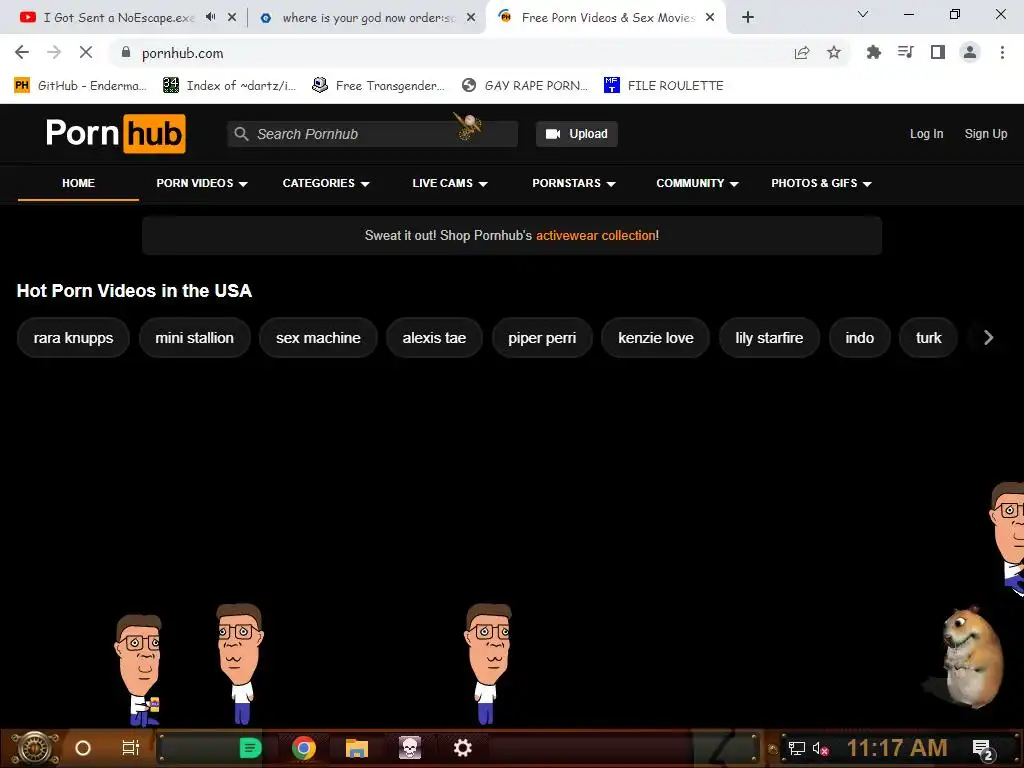Open Settings gear on the taskbar
Viewport: 1024px width, 768px height.
[x=462, y=748]
